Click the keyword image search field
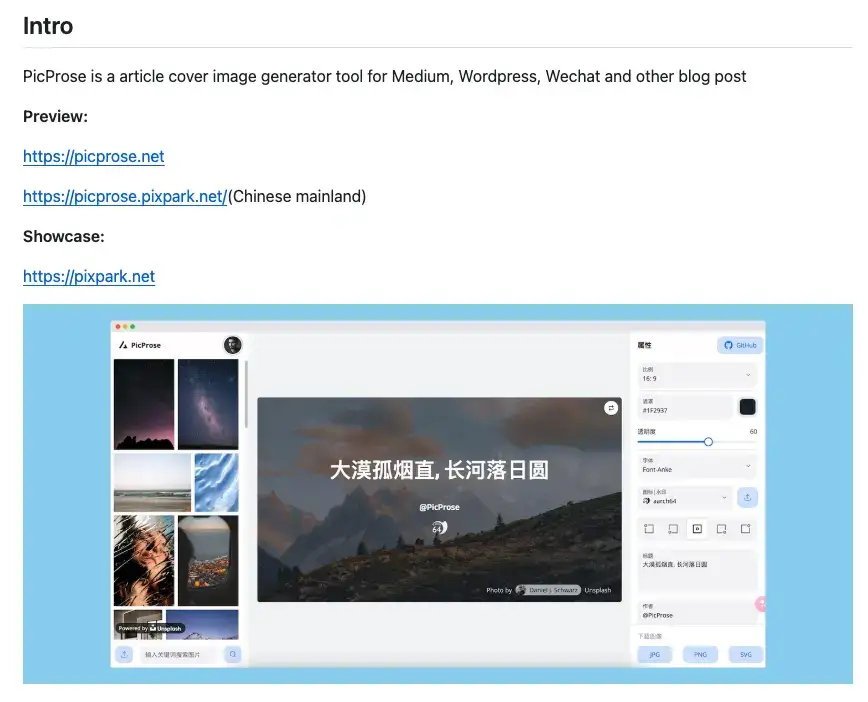Image resolution: width=868 pixels, height=702 pixels. 180,654
